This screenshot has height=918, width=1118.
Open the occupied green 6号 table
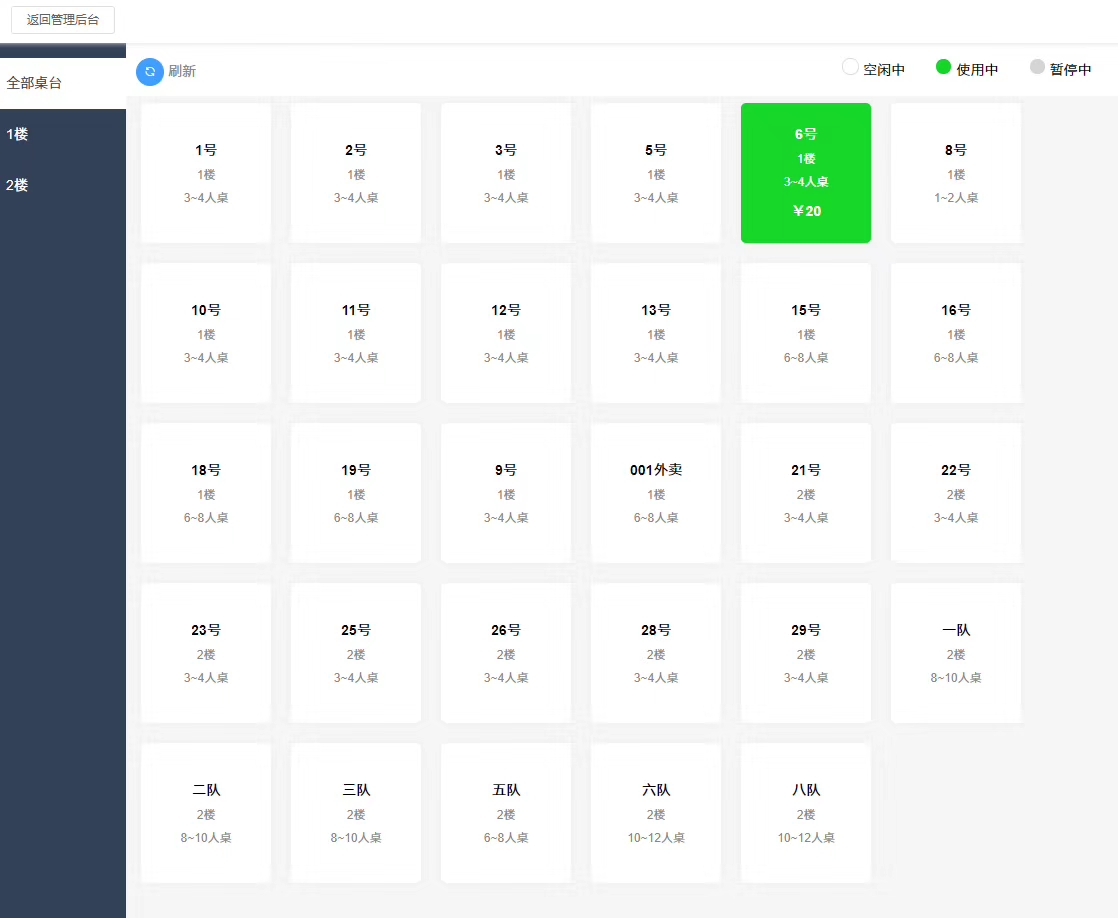coord(806,173)
